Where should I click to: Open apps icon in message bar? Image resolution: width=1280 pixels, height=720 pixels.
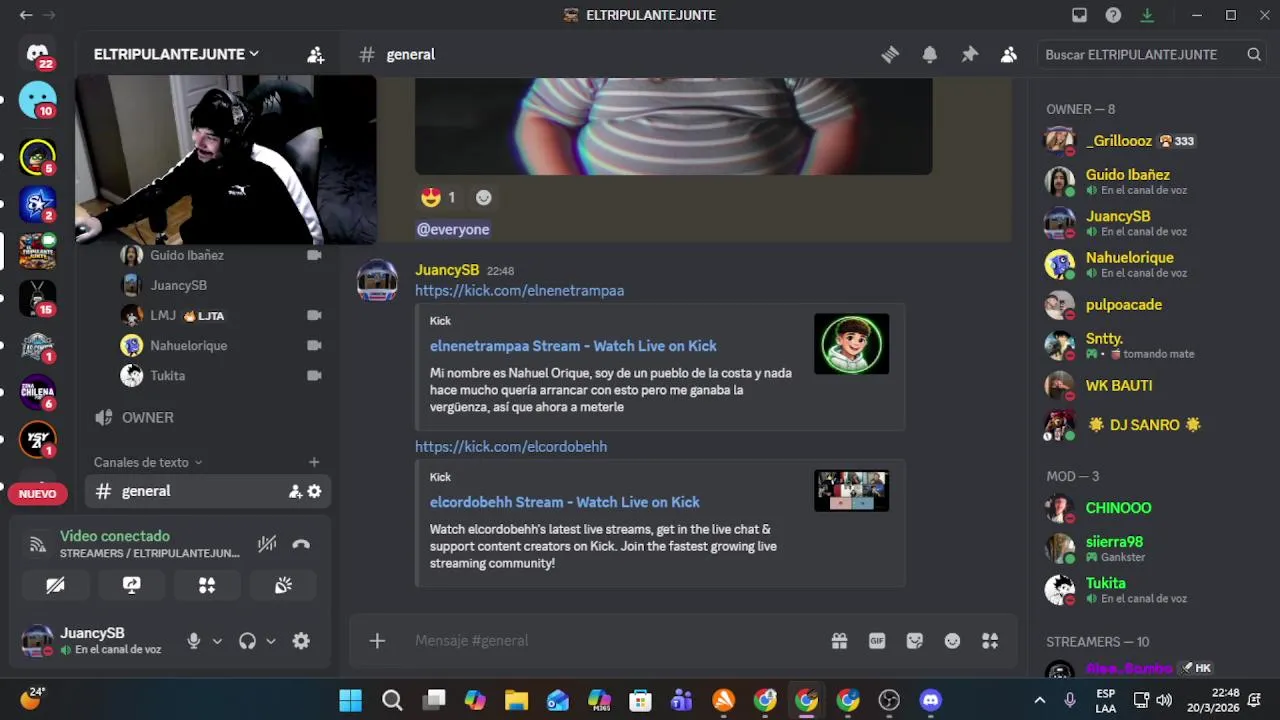tap(990, 641)
